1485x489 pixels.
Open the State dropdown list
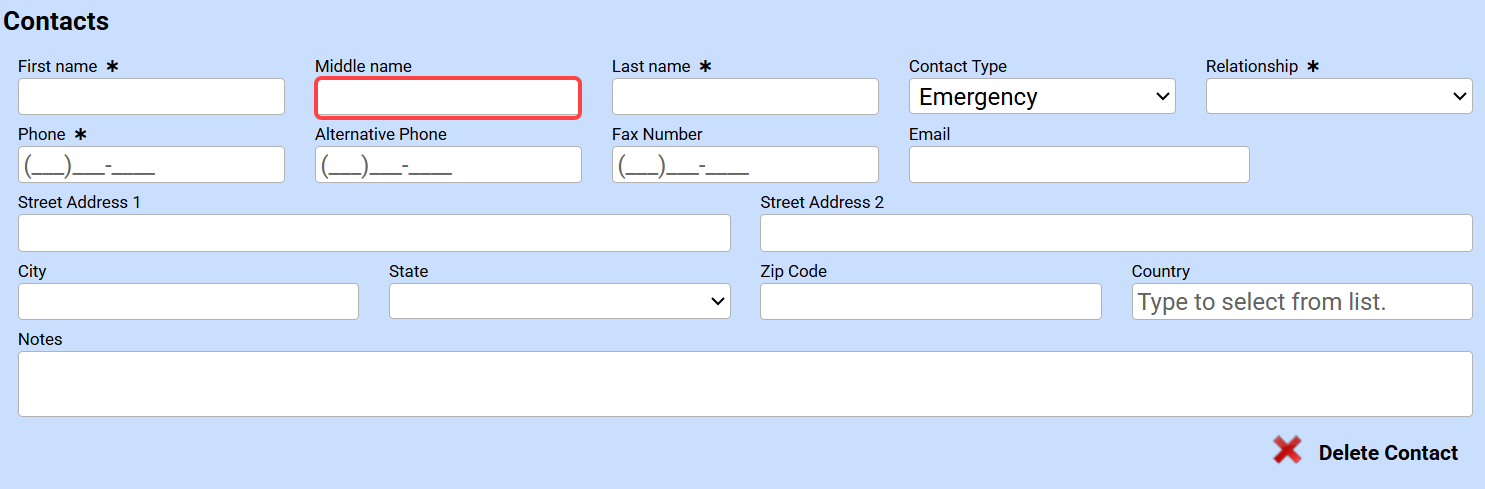point(559,301)
